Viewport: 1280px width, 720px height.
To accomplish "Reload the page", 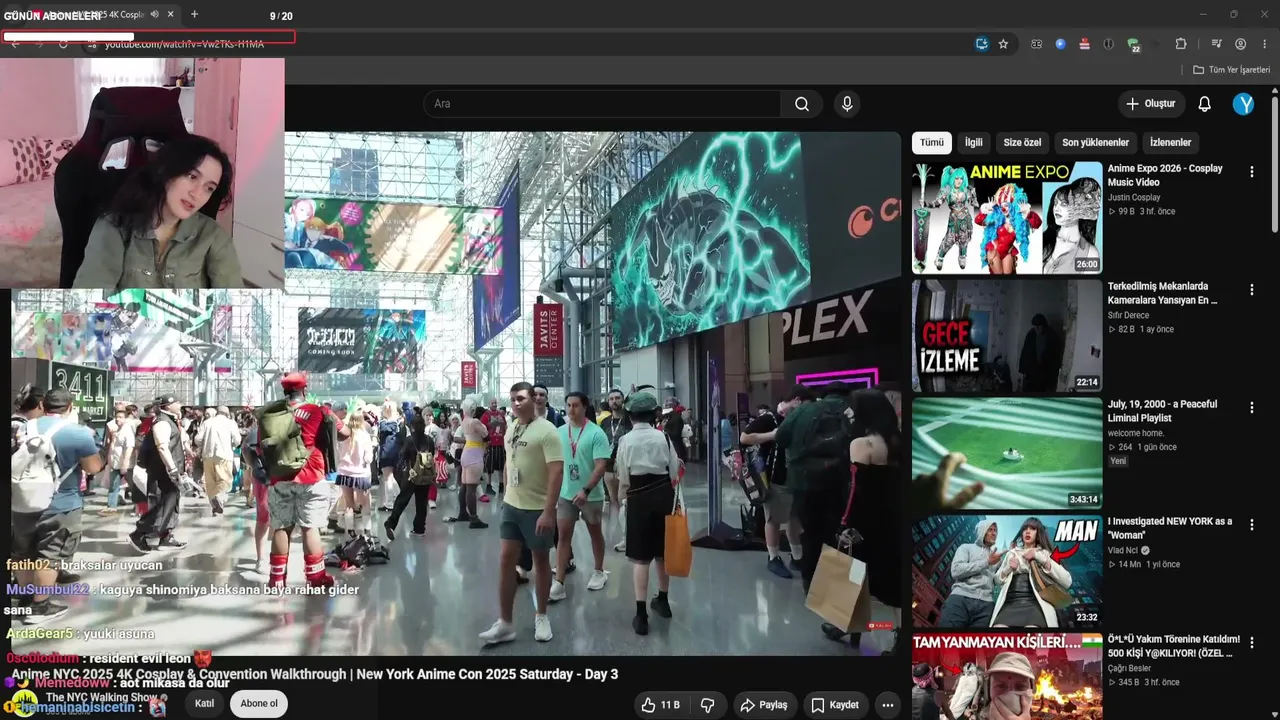I will [x=63, y=44].
